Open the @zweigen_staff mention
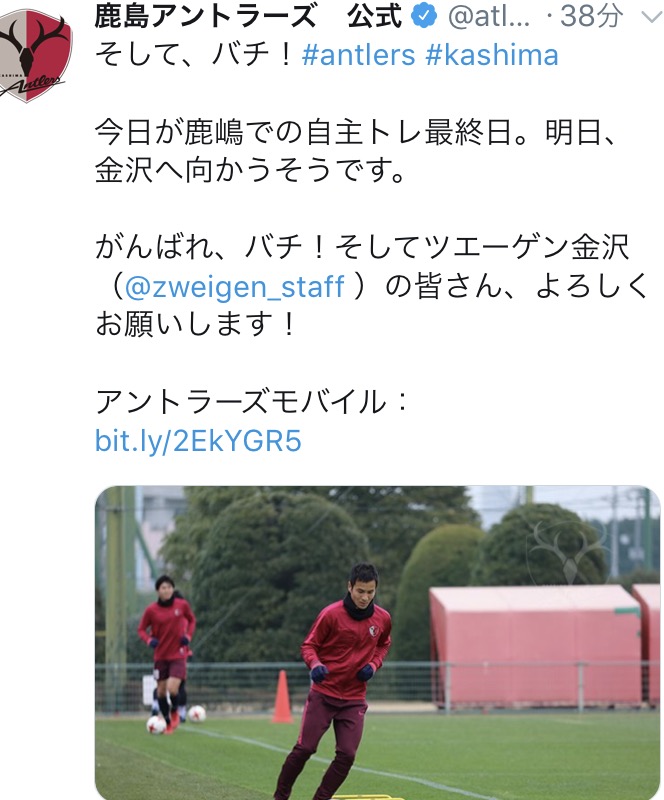664x800 pixels. click(x=234, y=286)
